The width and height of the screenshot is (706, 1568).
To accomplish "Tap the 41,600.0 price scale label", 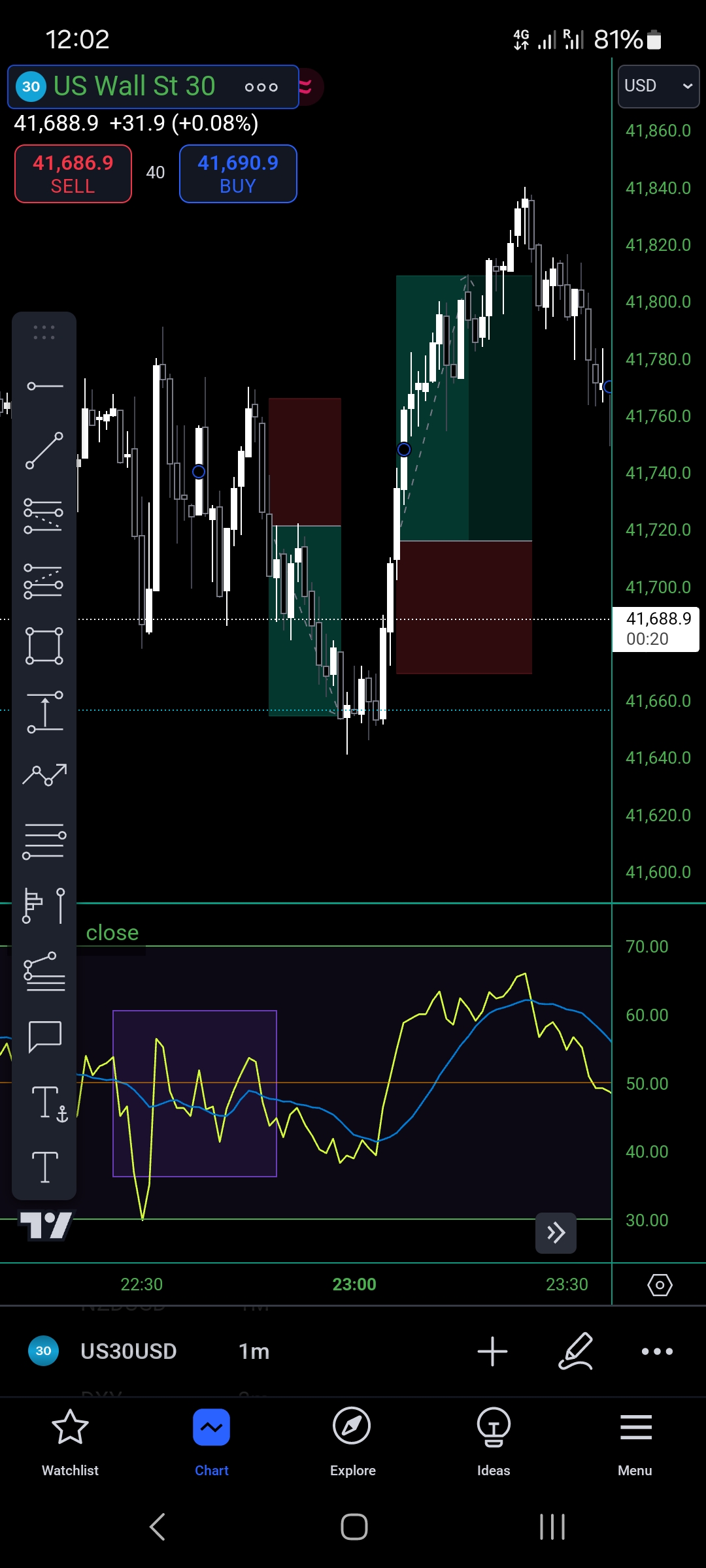I will click(658, 872).
